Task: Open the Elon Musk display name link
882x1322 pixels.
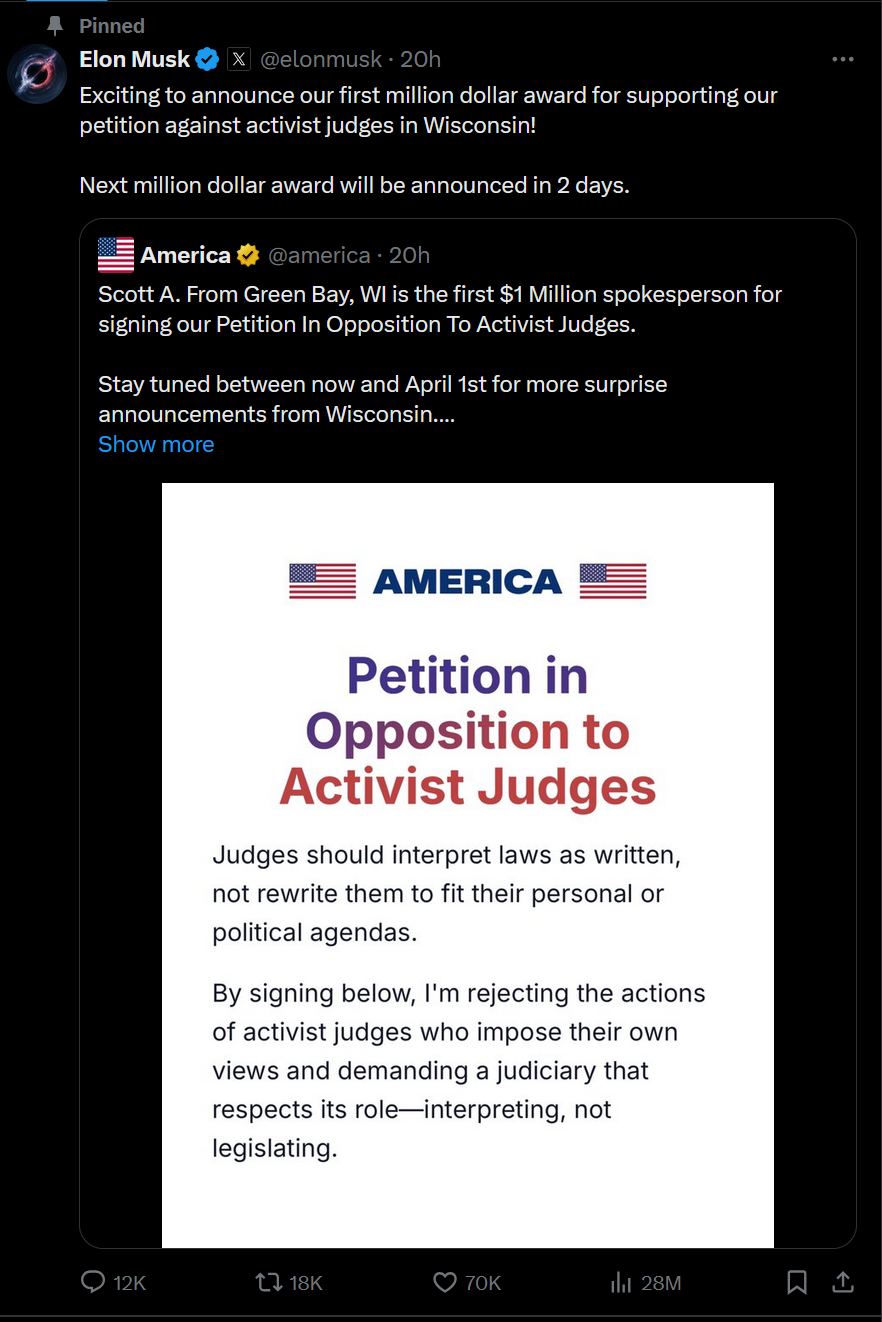Action: click(x=134, y=60)
